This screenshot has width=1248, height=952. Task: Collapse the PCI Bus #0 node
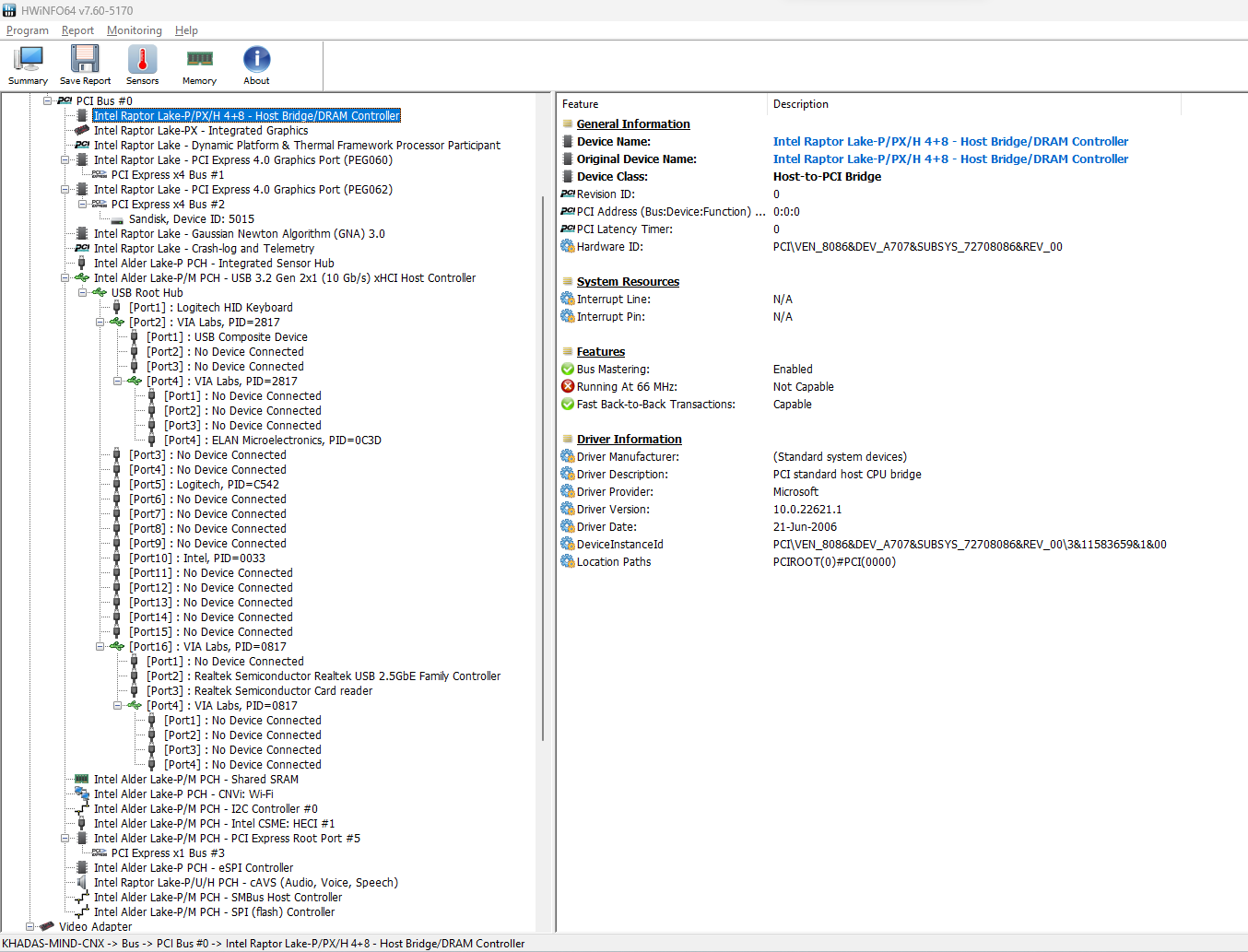48,101
